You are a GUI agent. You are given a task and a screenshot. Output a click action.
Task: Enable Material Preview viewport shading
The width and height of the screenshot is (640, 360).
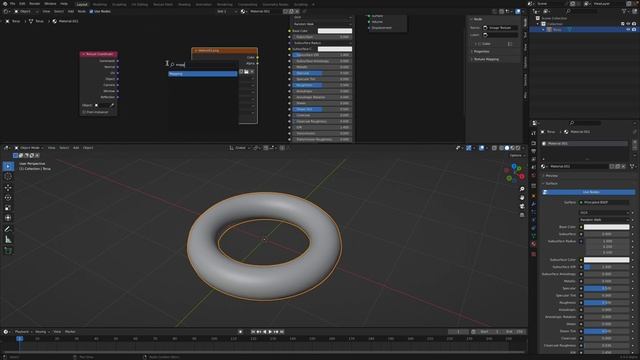(x=512, y=148)
